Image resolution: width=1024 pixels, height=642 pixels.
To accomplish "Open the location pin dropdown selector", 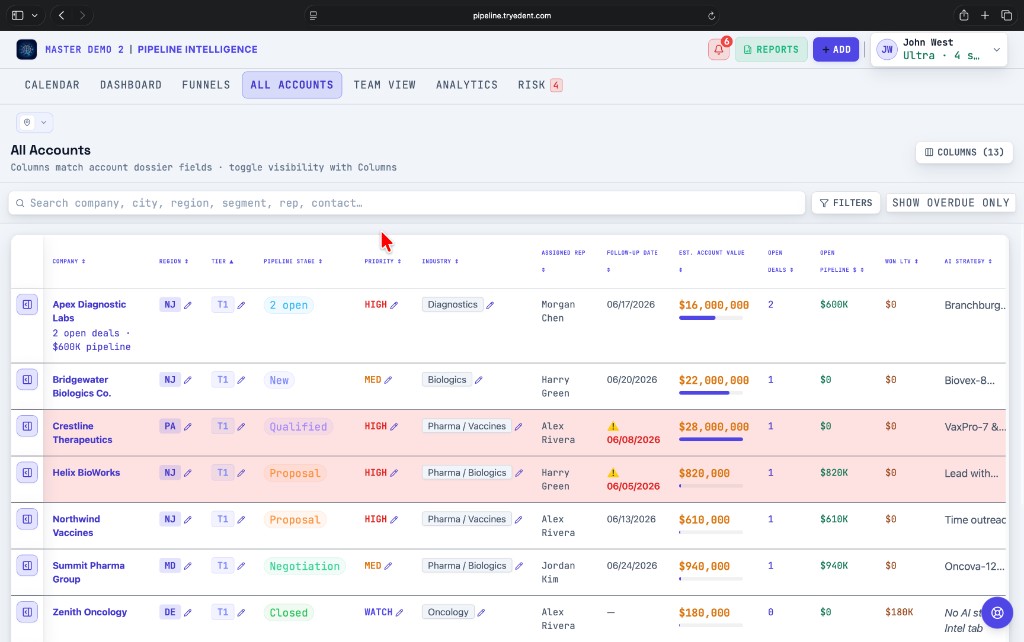I will point(35,122).
